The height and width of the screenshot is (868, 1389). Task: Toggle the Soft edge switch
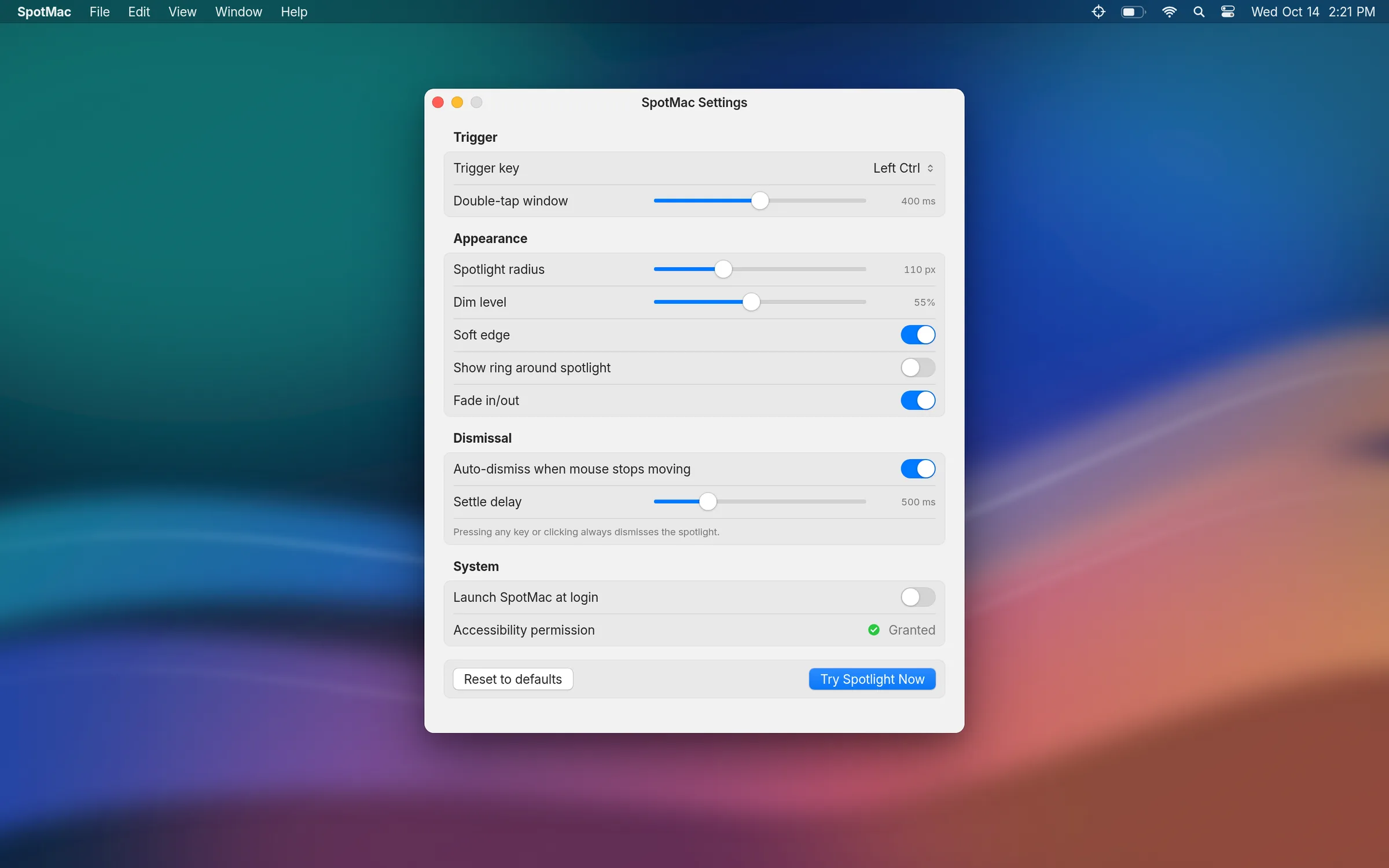pos(917,334)
